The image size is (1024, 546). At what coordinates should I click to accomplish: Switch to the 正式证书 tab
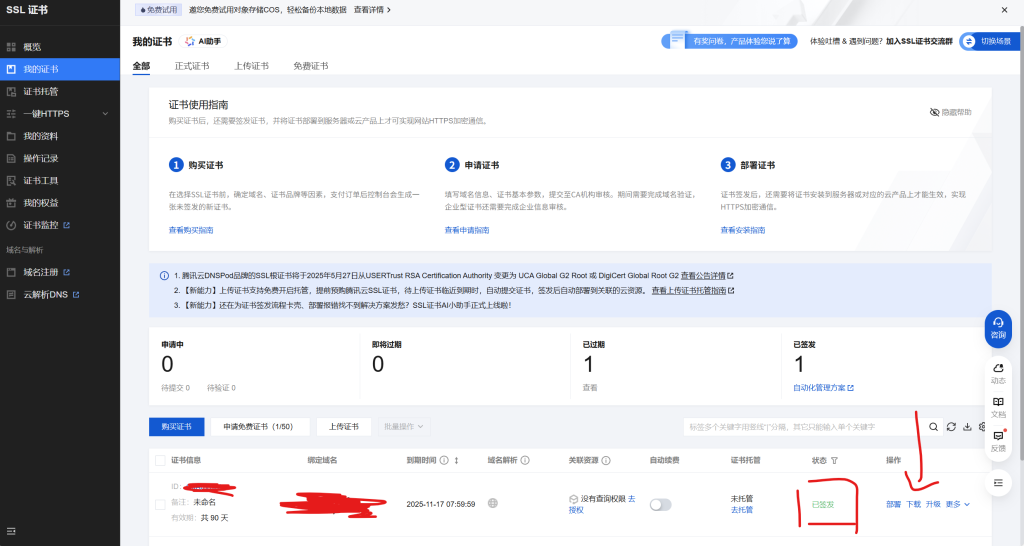(192, 66)
